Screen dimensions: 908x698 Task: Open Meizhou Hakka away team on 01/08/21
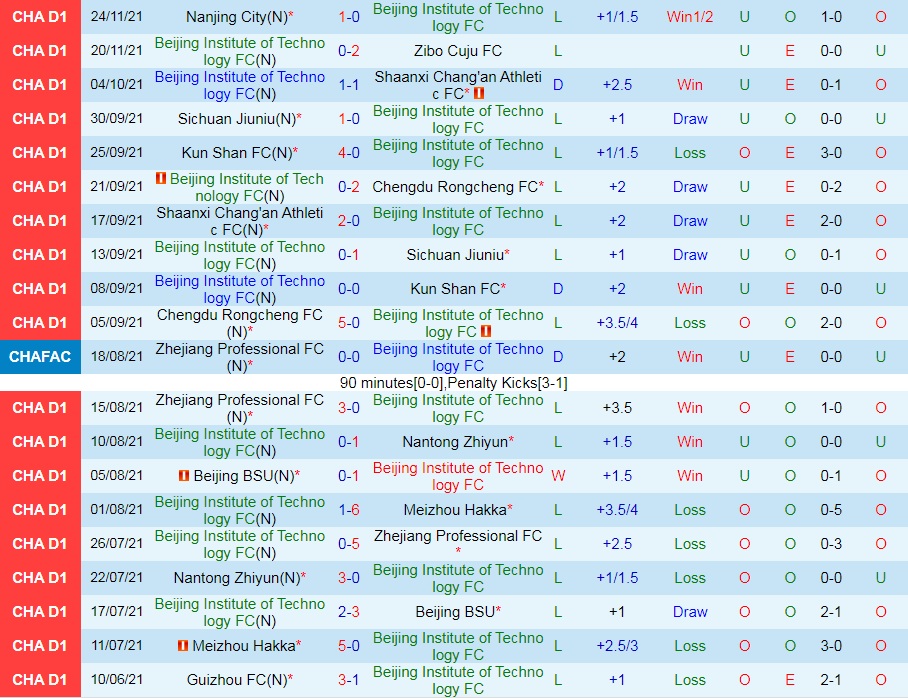(455, 510)
